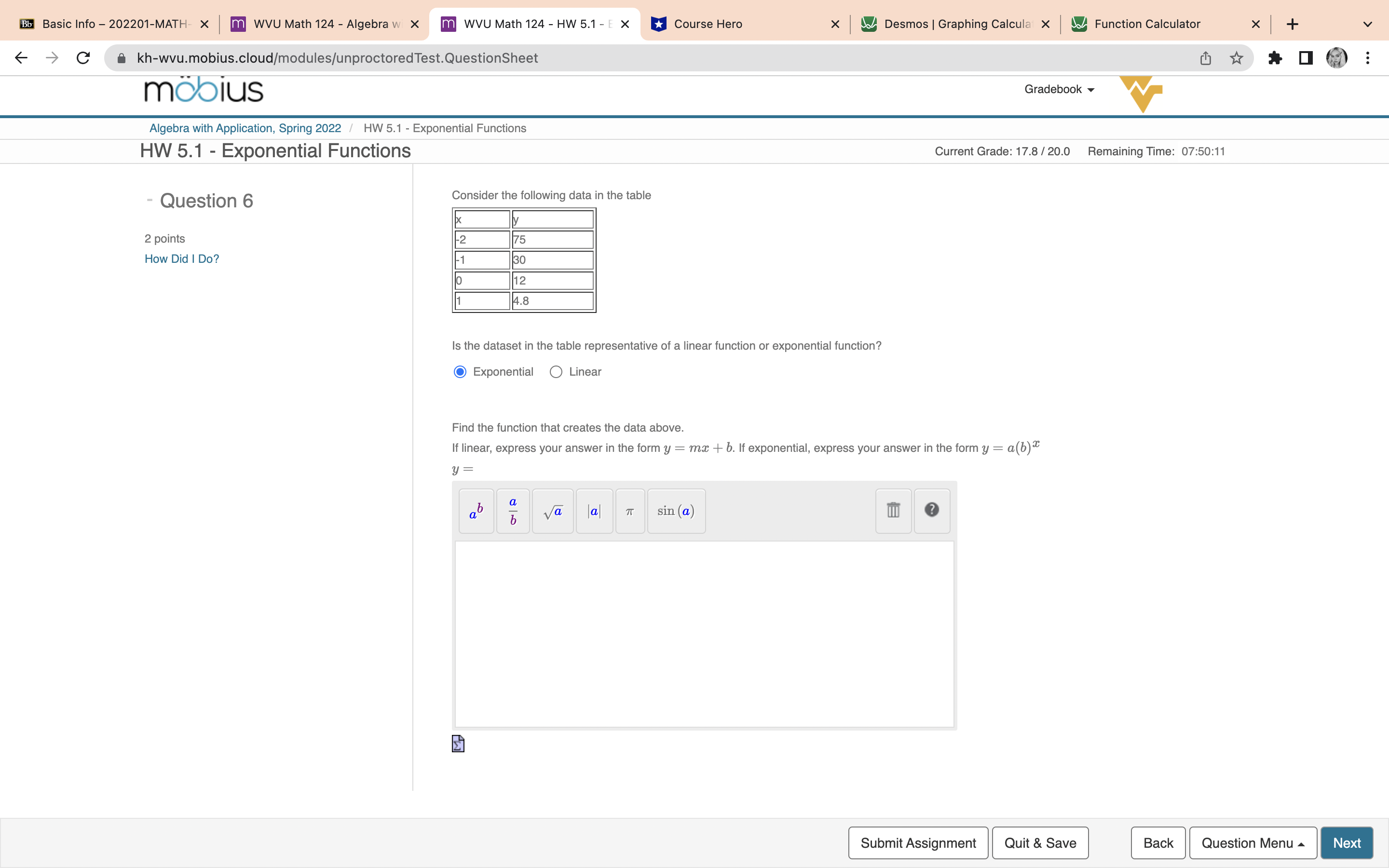Clear the answer with the trash icon
1389x868 pixels.
(x=893, y=509)
